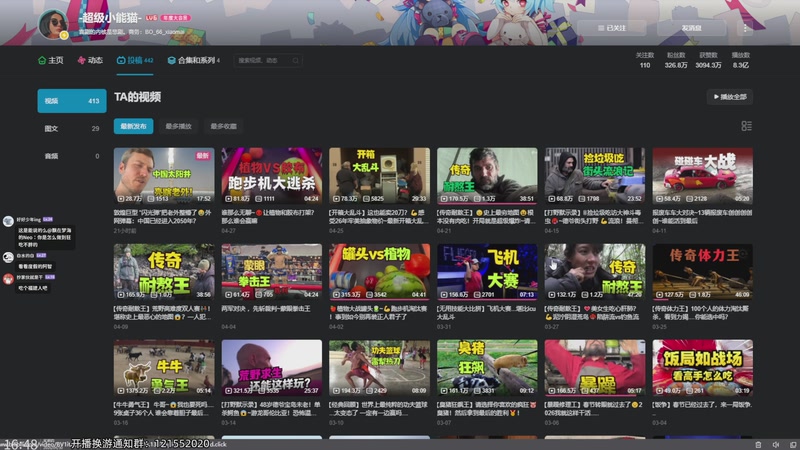Screen dimensions: 800x450
Task: Open the 跑步机大逃杀 video thumbnail
Action: 271,176
